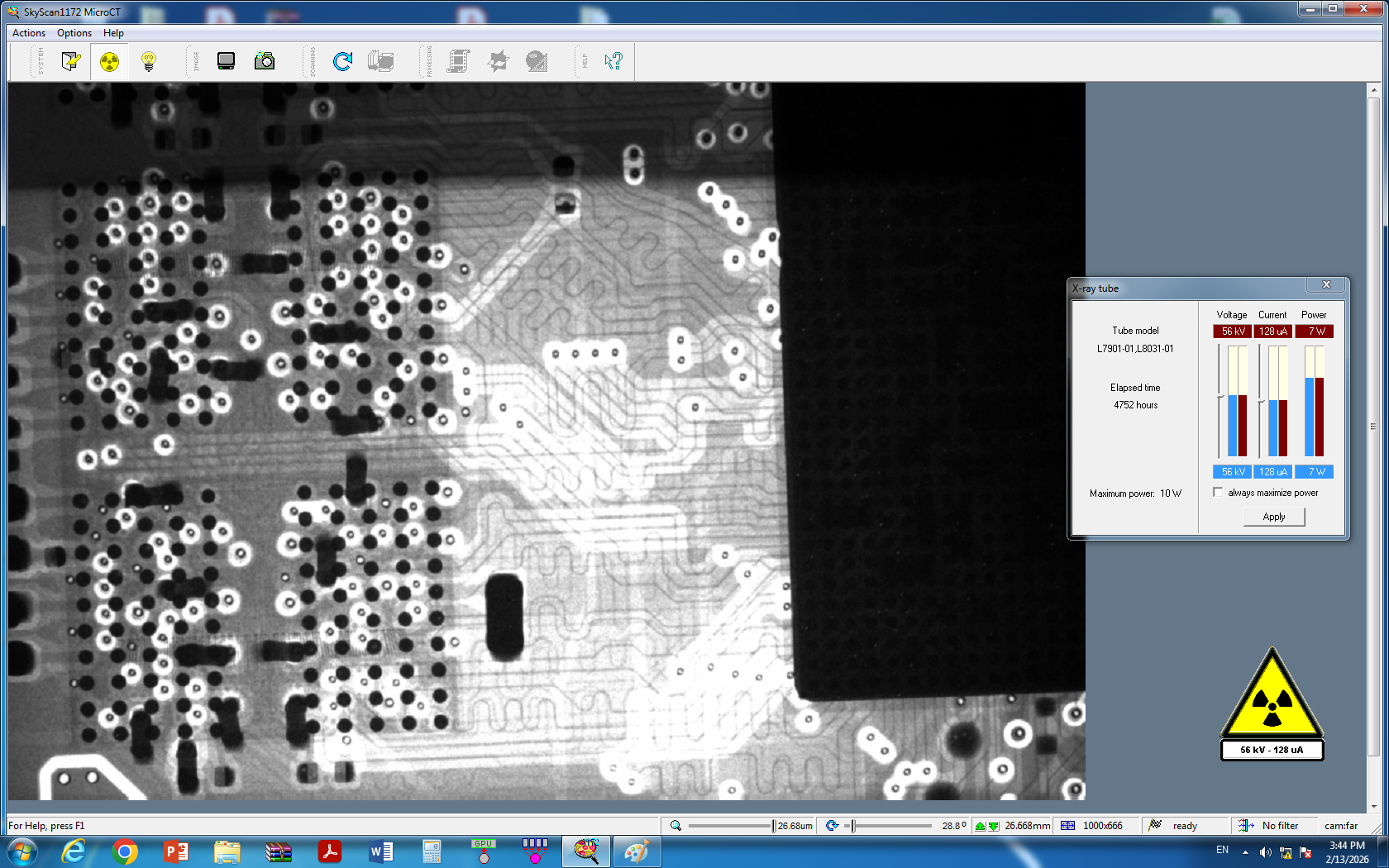The width and height of the screenshot is (1389, 868).
Task: Toggle the chamber light bulb icon
Action: [x=149, y=61]
